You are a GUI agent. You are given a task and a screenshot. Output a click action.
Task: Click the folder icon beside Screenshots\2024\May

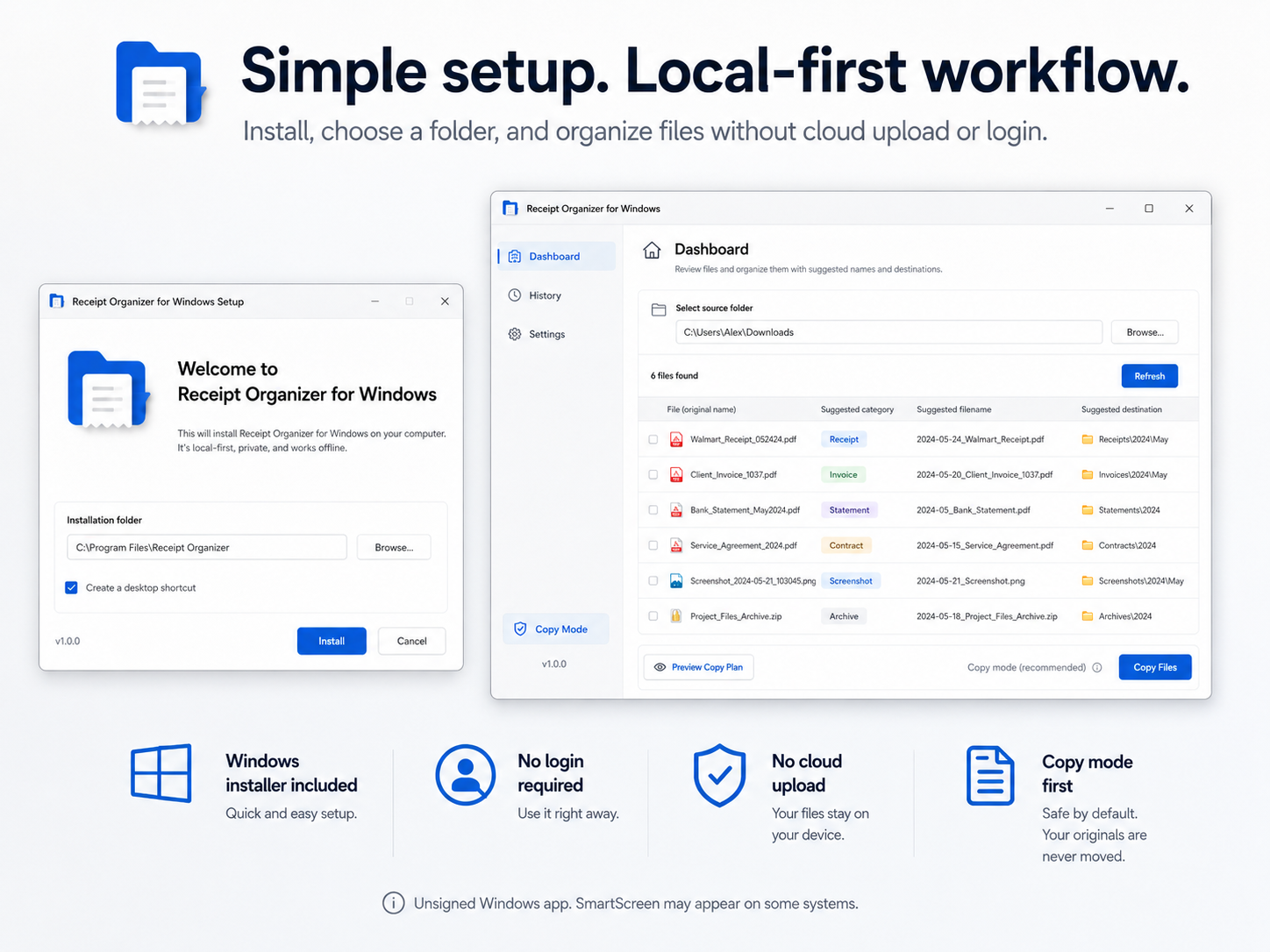tap(1088, 580)
